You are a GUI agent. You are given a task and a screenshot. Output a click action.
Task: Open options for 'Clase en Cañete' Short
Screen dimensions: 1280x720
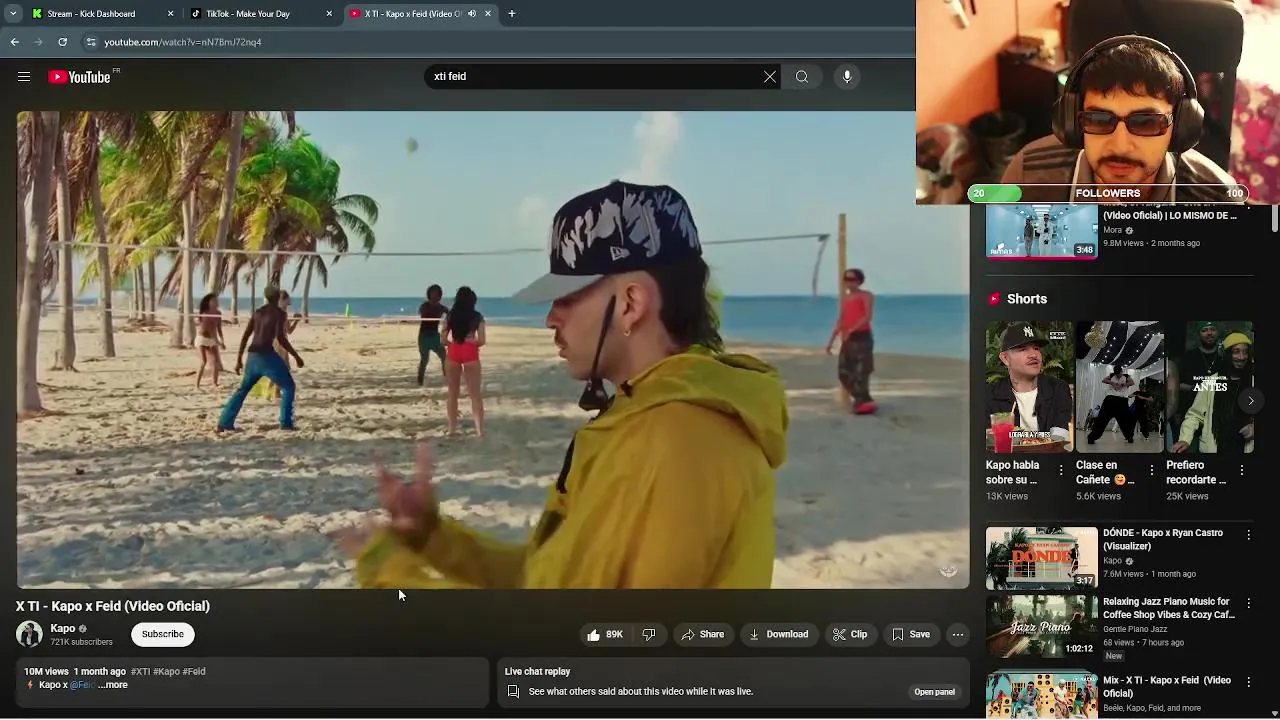click(1152, 470)
